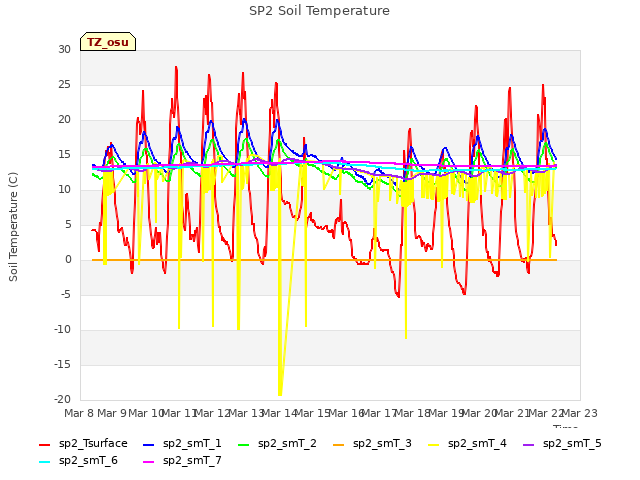Click the blue sp2_smT_1 legend swatch
Image resolution: width=640 pixels, height=480 pixels.
(x=149, y=444)
